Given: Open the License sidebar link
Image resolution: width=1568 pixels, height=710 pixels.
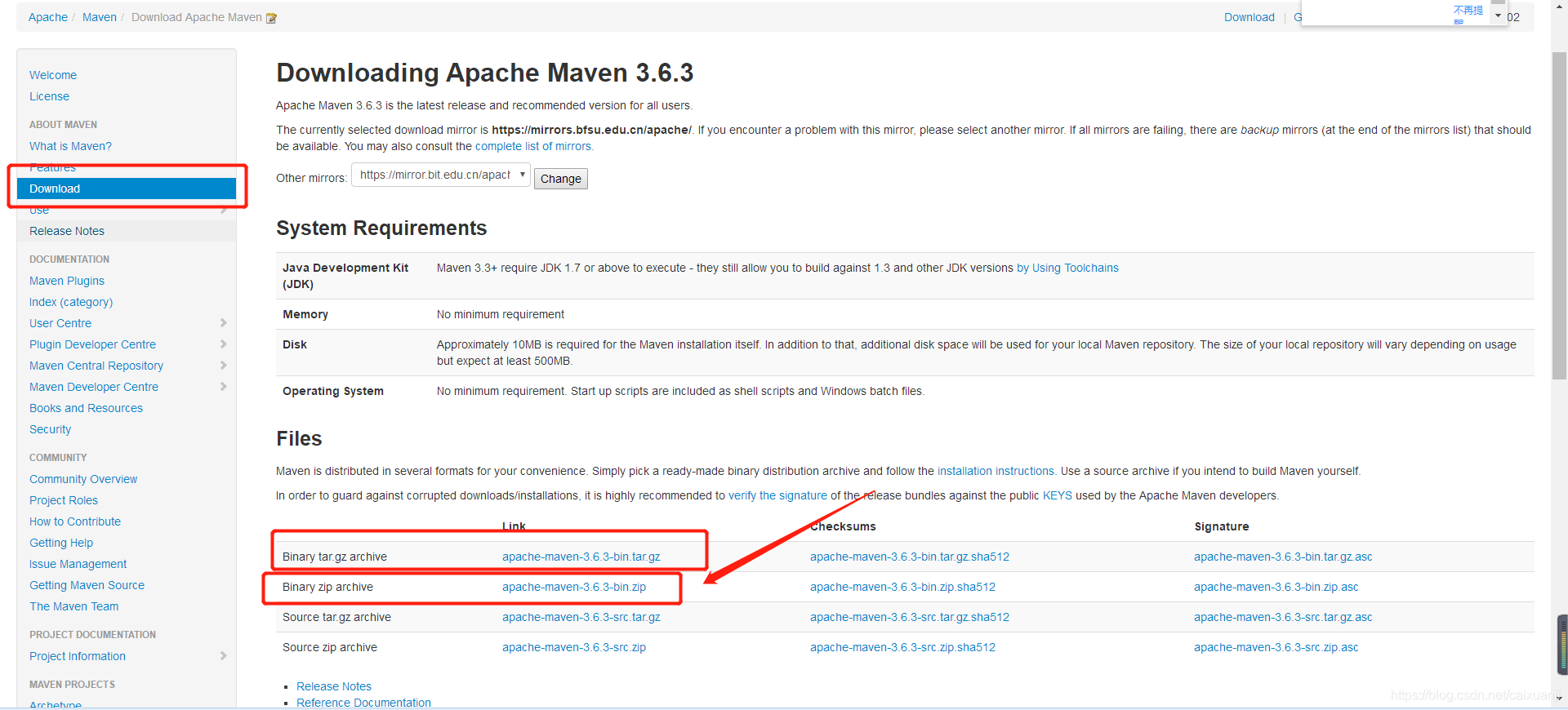Looking at the screenshot, I should coord(49,96).
